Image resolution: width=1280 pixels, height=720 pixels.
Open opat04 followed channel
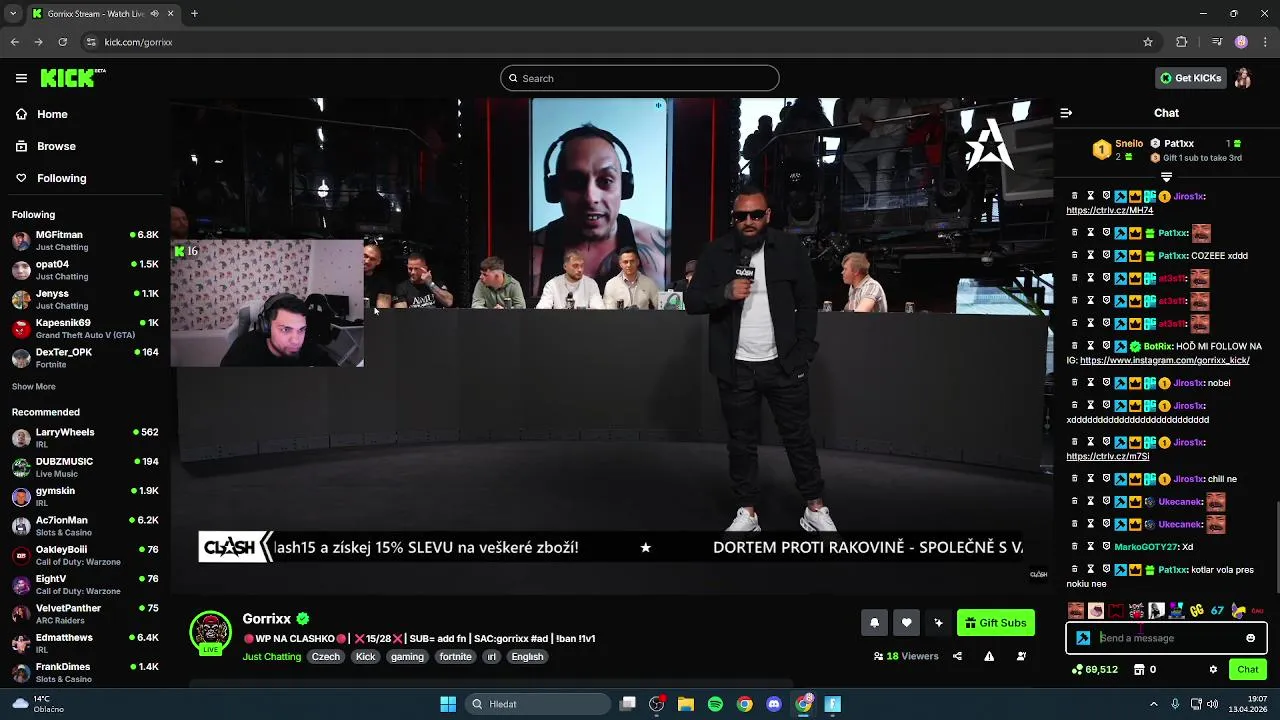pyautogui.click(x=85, y=270)
